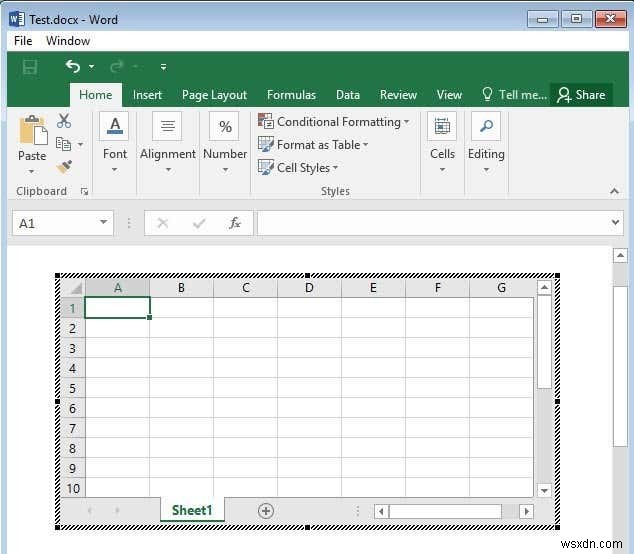Open the File menu
The height and width of the screenshot is (554, 634).
click(x=23, y=41)
